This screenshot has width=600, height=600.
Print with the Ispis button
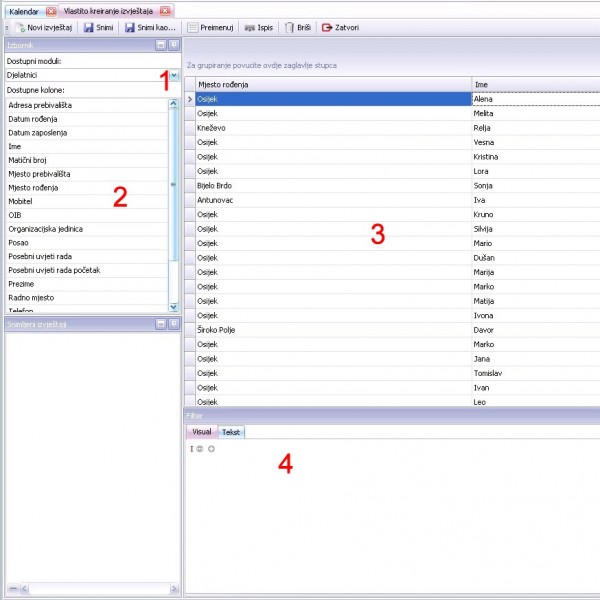pos(259,28)
